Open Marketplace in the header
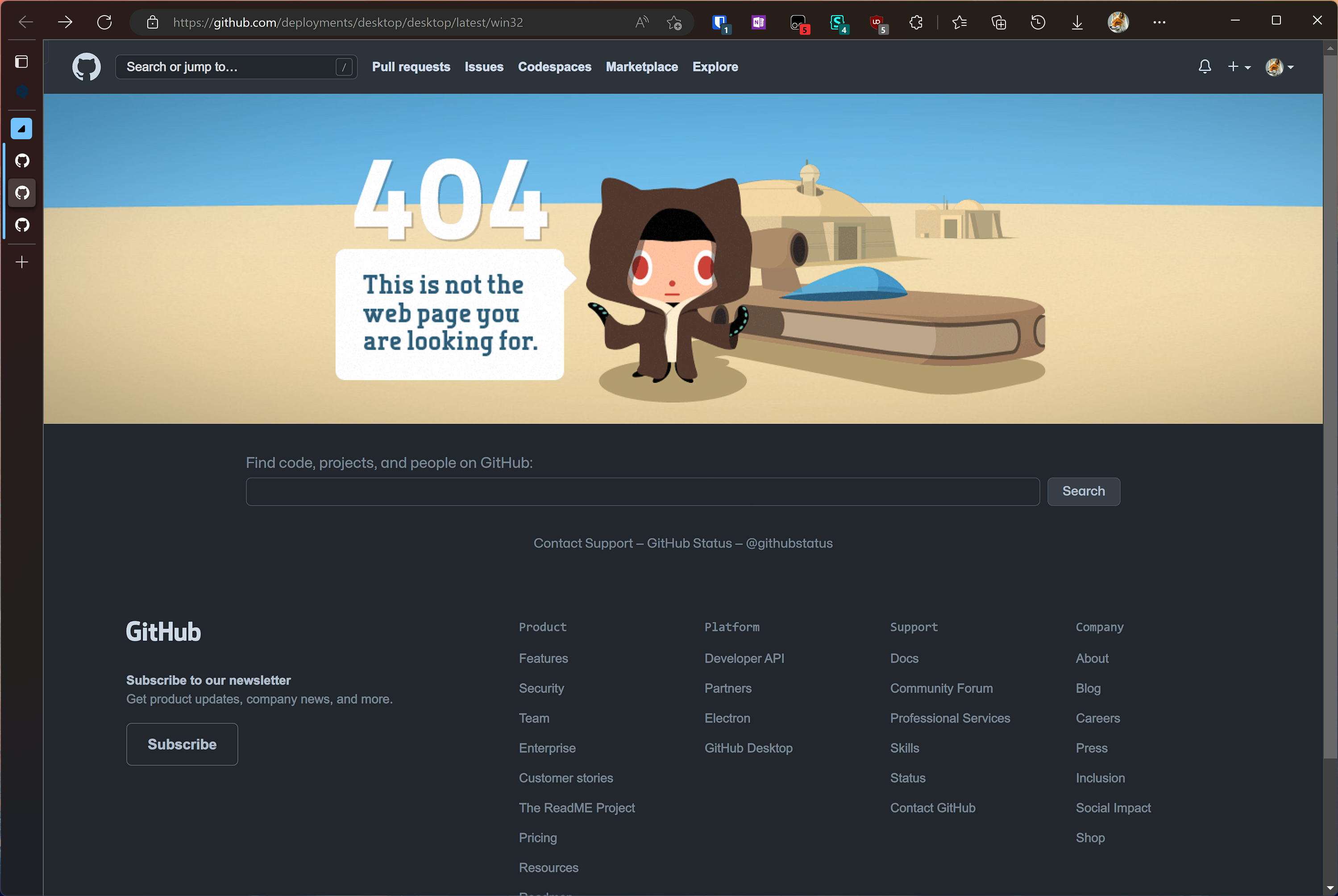Image resolution: width=1338 pixels, height=896 pixels. (642, 67)
